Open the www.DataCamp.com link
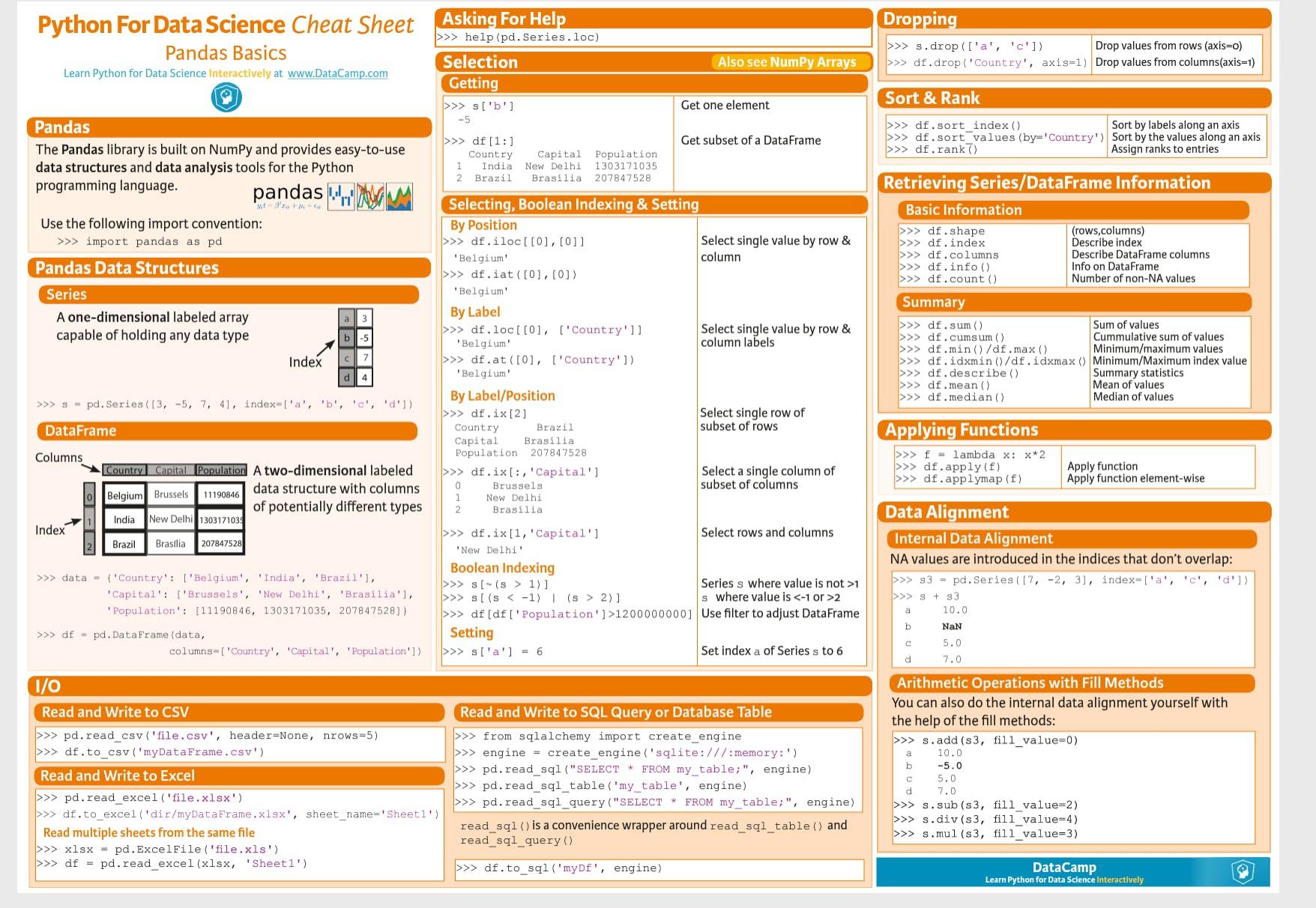 (x=337, y=73)
